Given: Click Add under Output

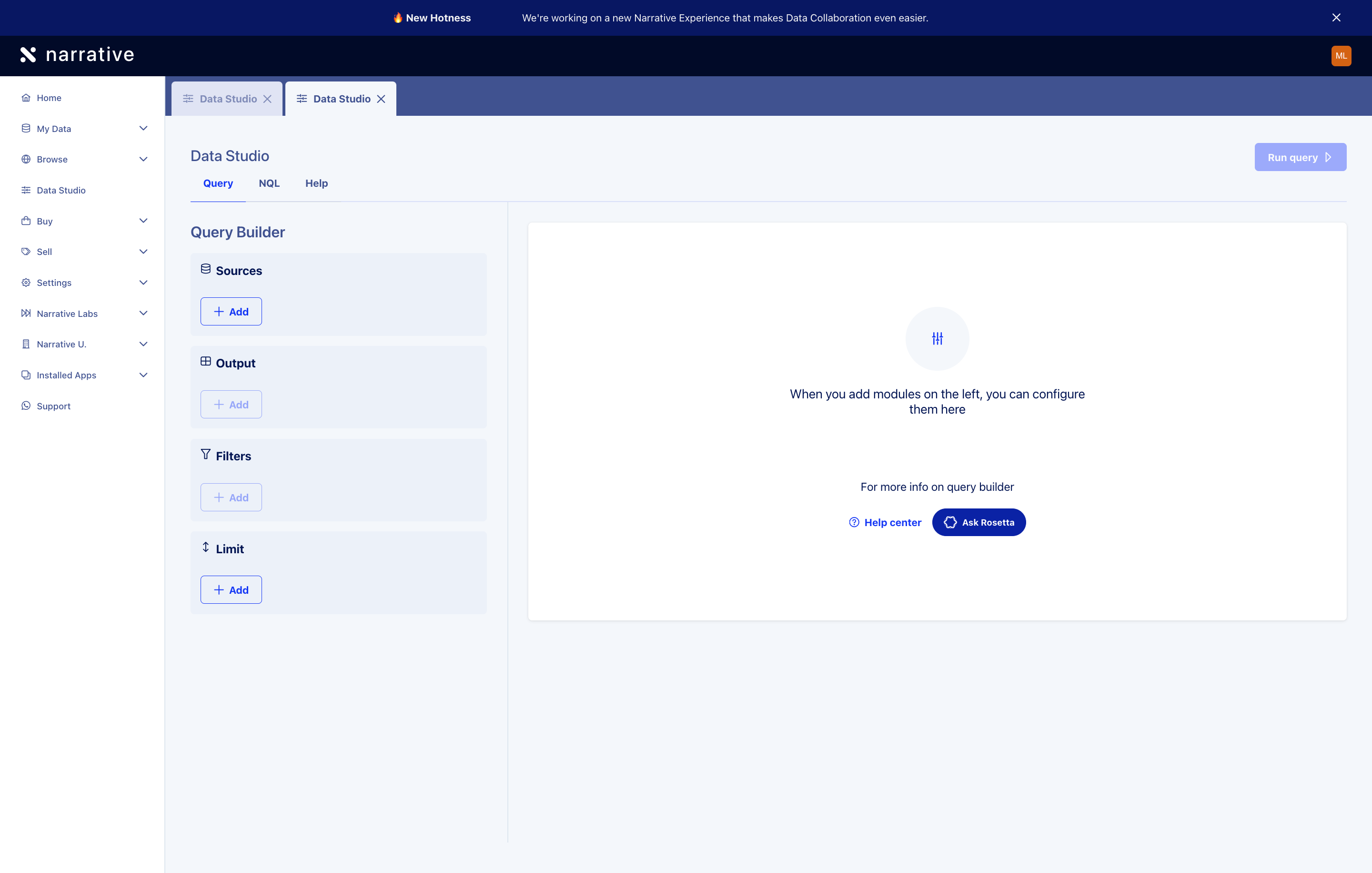Looking at the screenshot, I should tap(231, 404).
